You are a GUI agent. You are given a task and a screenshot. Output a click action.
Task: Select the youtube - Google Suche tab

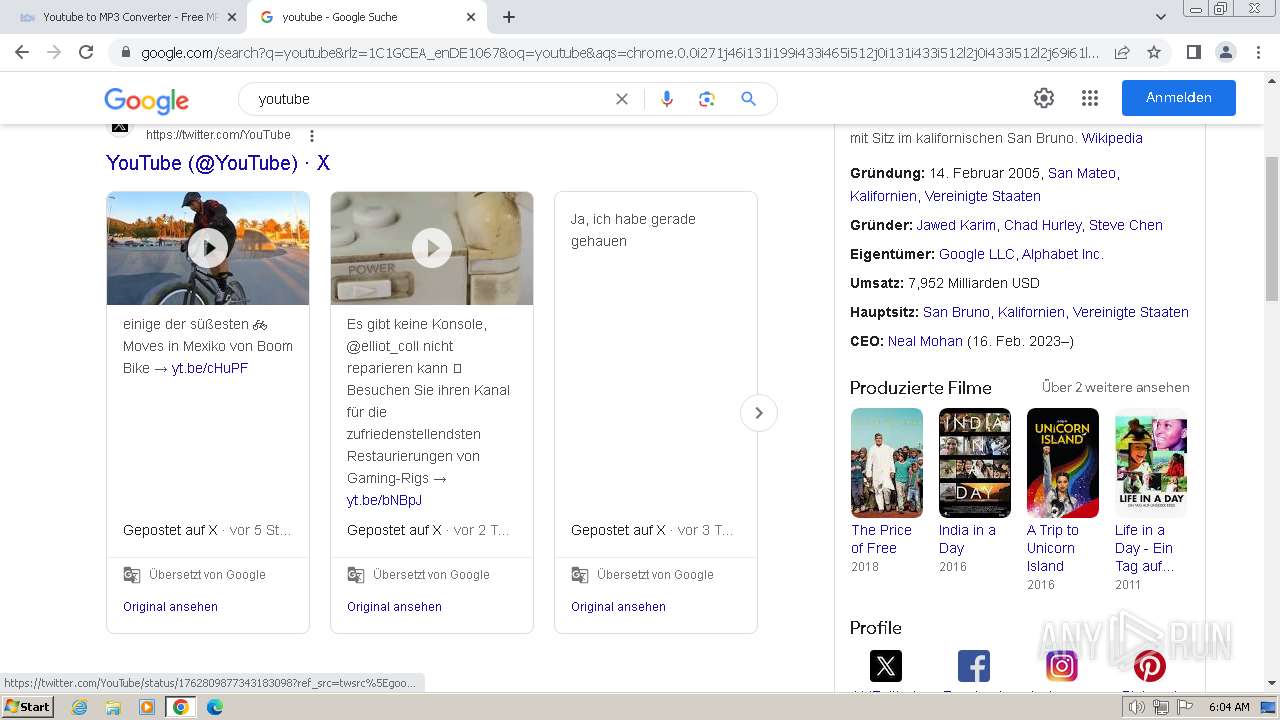365,17
